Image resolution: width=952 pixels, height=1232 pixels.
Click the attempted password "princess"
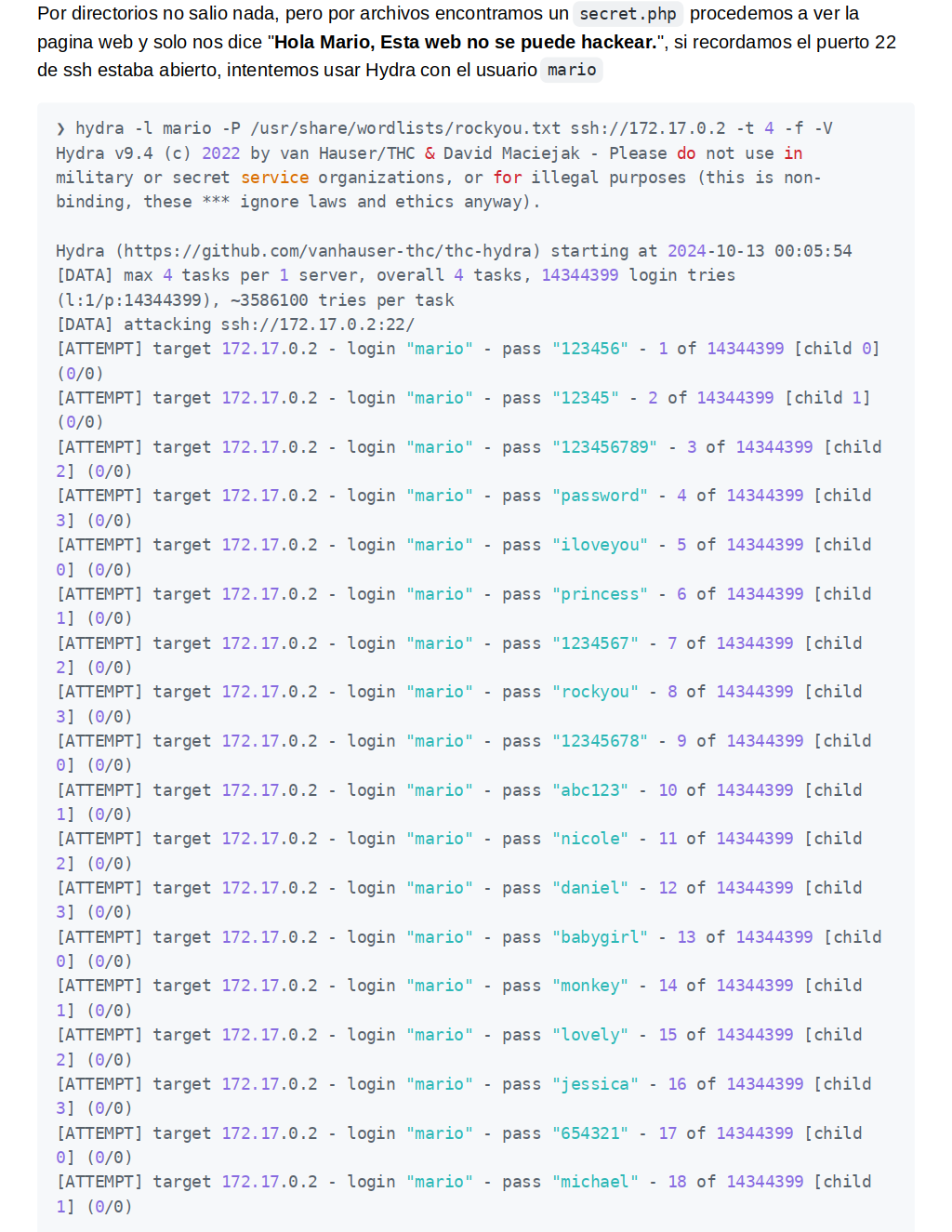(601, 594)
